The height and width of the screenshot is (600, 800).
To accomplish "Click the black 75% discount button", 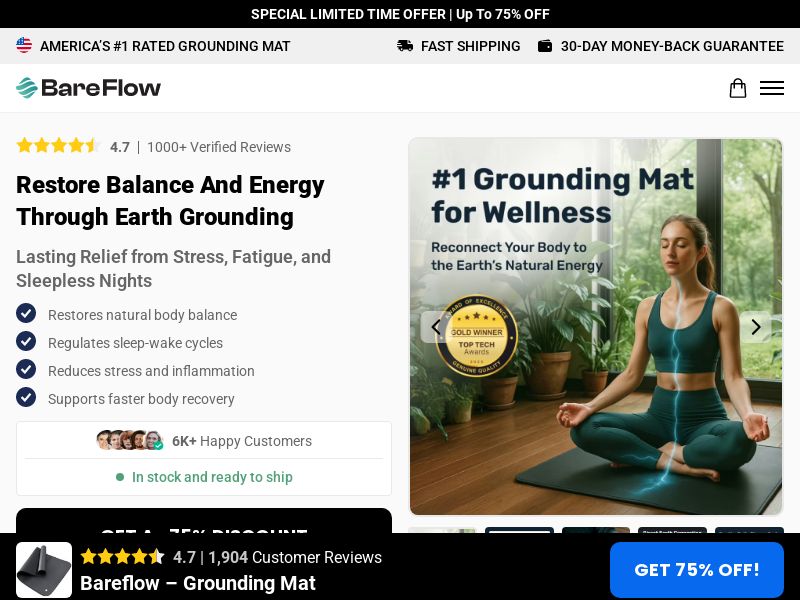I will click(x=204, y=521).
